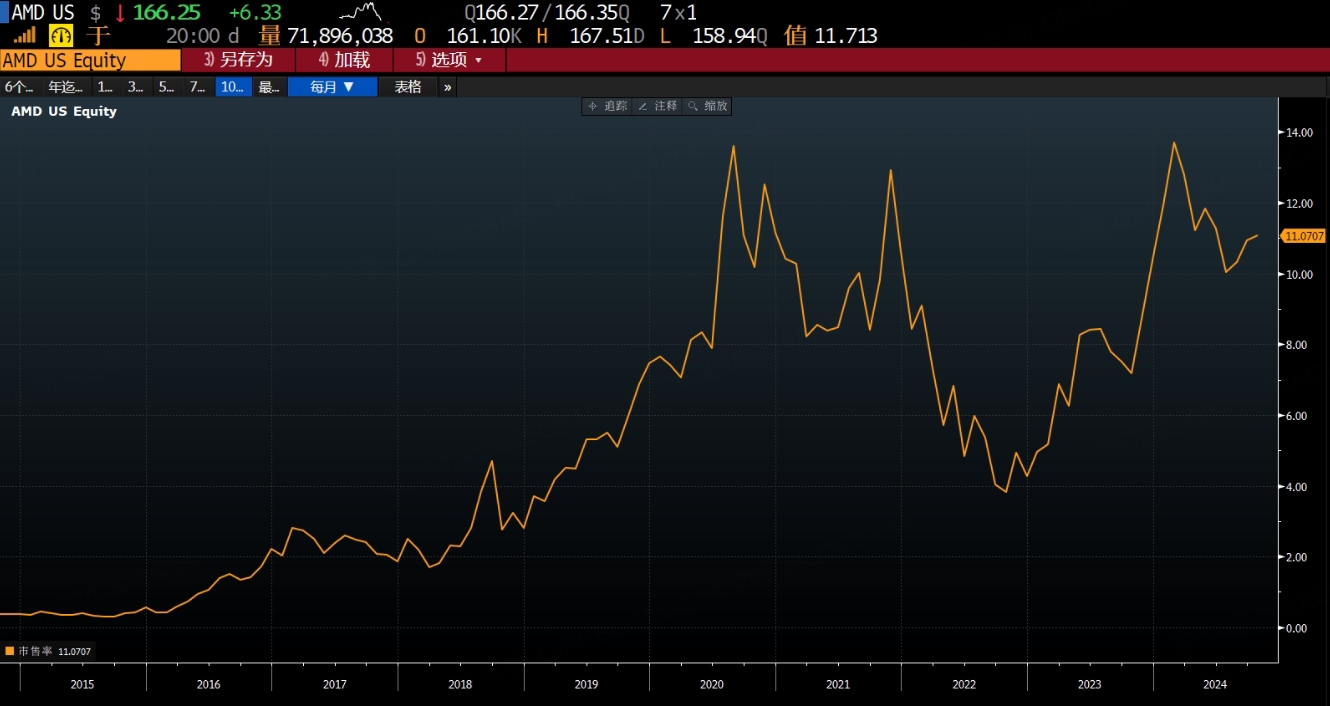
Task: Click the 2020 x-axis year label
Action: click(712, 684)
